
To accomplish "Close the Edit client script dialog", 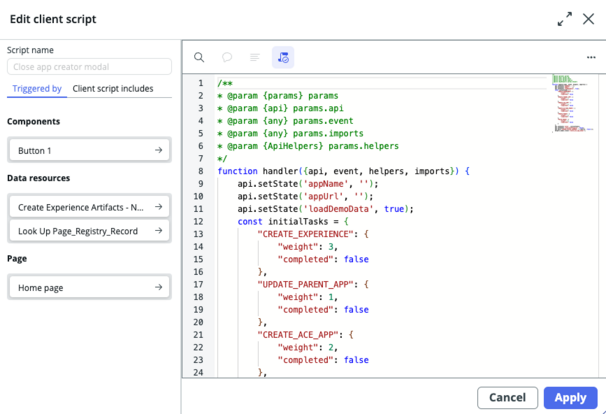I will [x=588, y=19].
